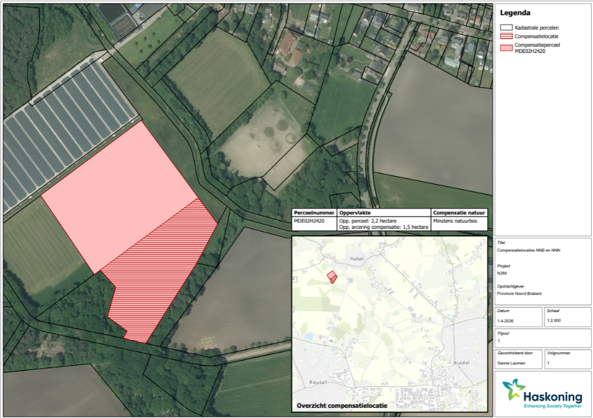Click the small red parcel marker in overview map
This screenshot has width=593, height=418.
tap(331, 277)
